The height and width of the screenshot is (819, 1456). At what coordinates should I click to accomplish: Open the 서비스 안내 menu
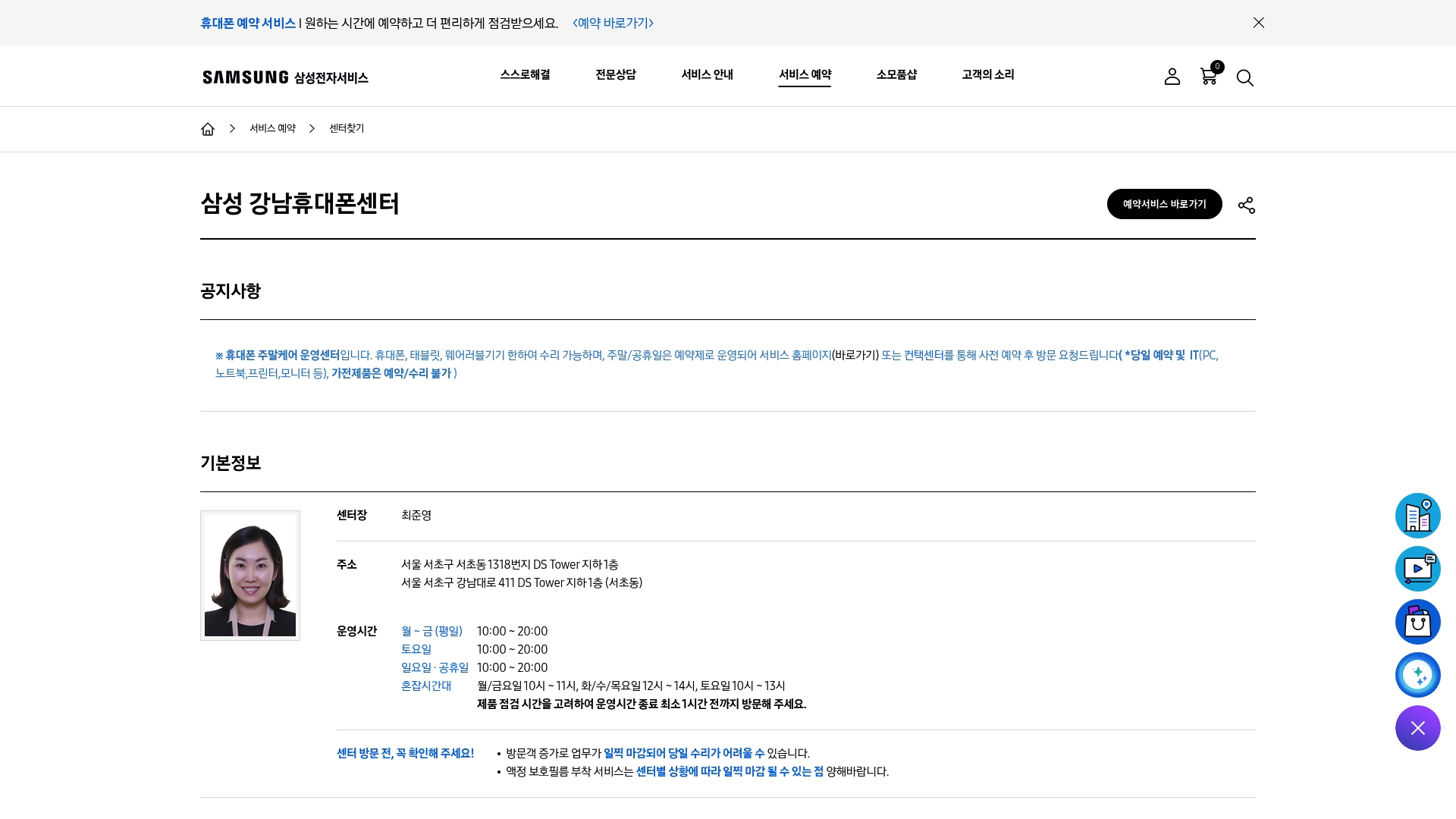(708, 74)
